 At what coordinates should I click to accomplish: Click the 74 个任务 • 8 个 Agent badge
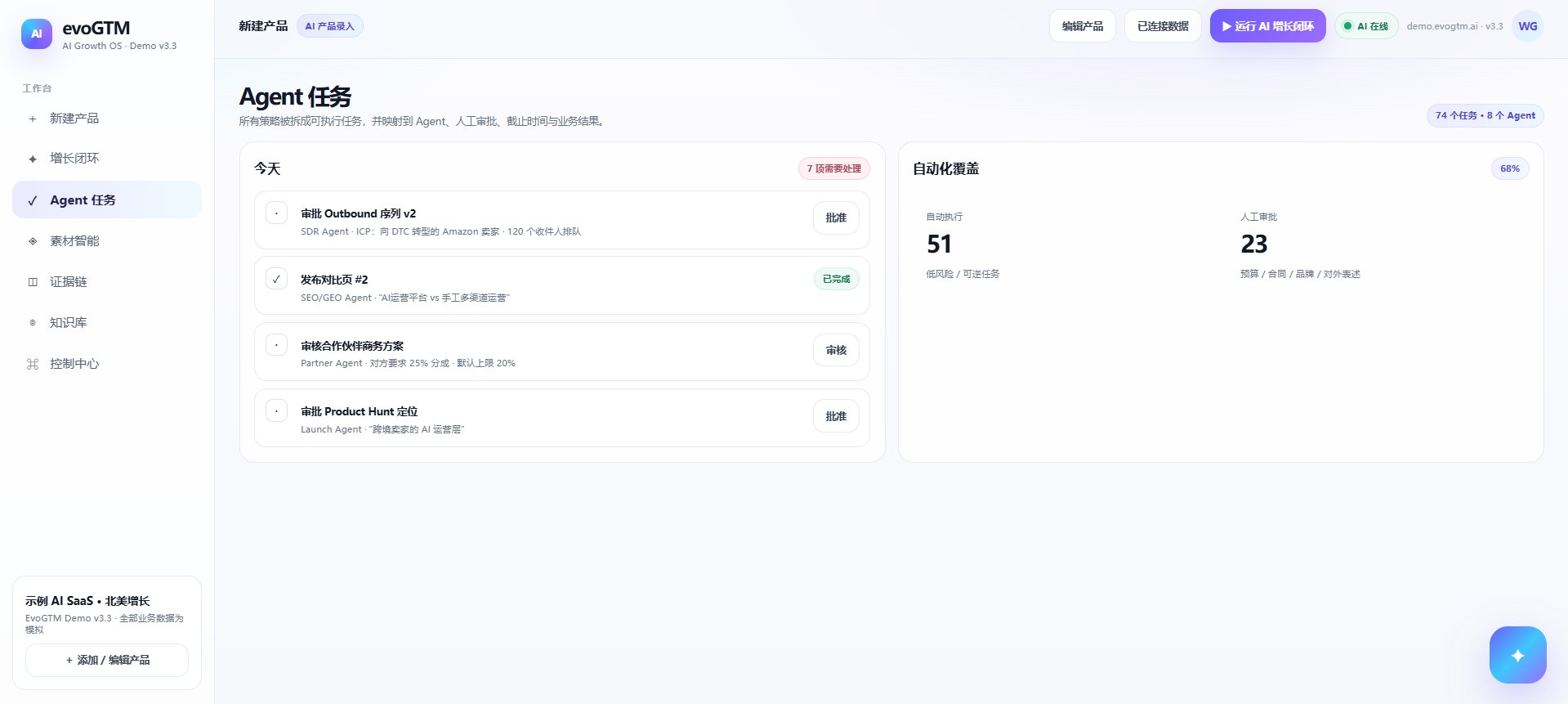coord(1485,115)
